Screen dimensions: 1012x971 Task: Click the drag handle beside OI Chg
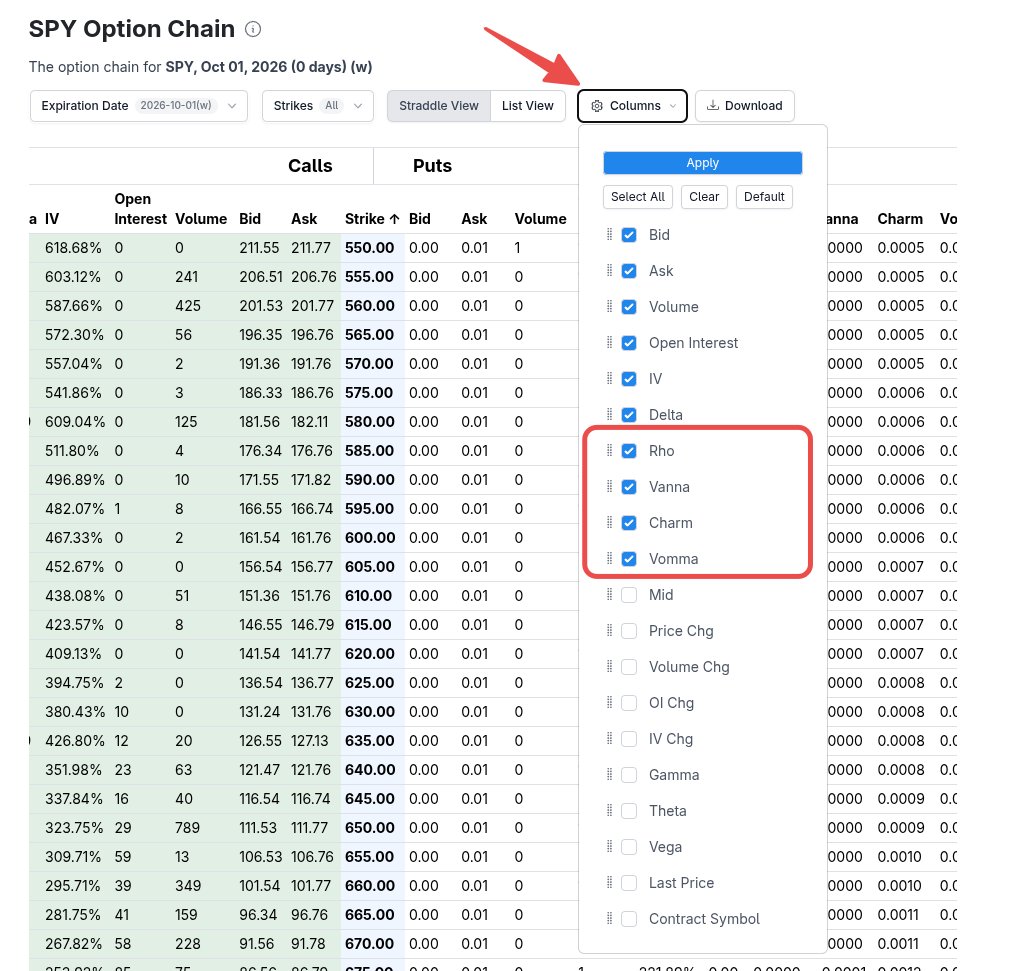(609, 702)
